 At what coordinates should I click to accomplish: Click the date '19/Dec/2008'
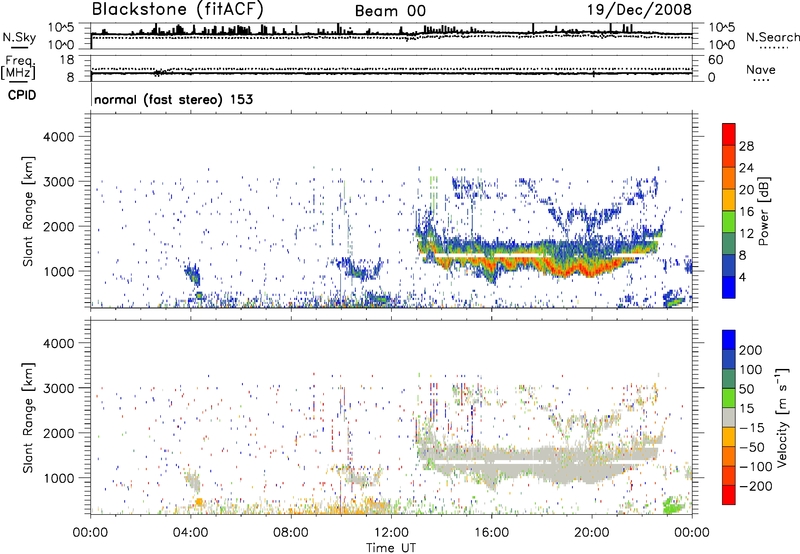point(639,9)
